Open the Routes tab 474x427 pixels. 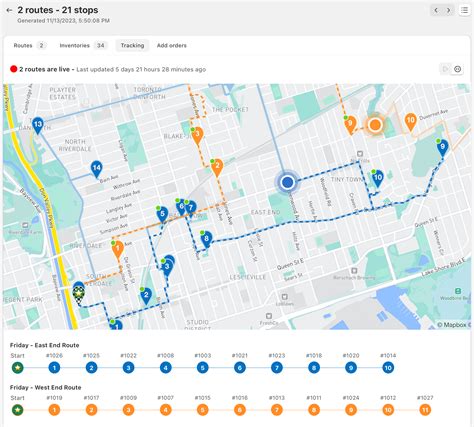click(x=29, y=45)
